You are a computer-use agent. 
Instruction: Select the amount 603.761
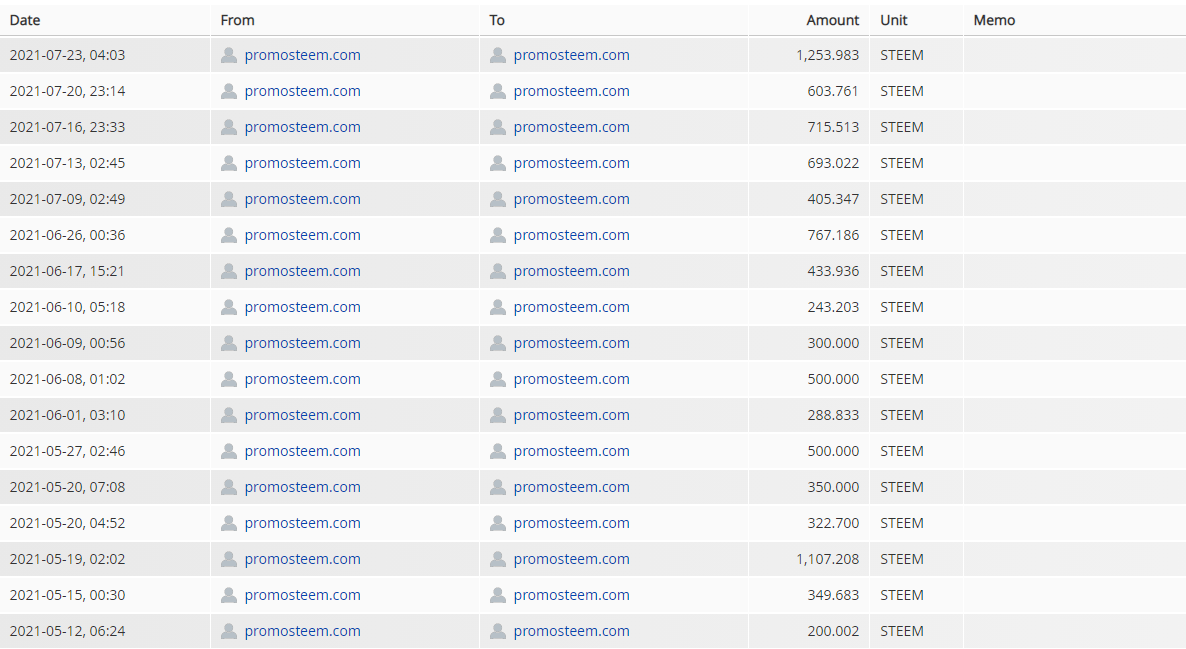point(833,92)
